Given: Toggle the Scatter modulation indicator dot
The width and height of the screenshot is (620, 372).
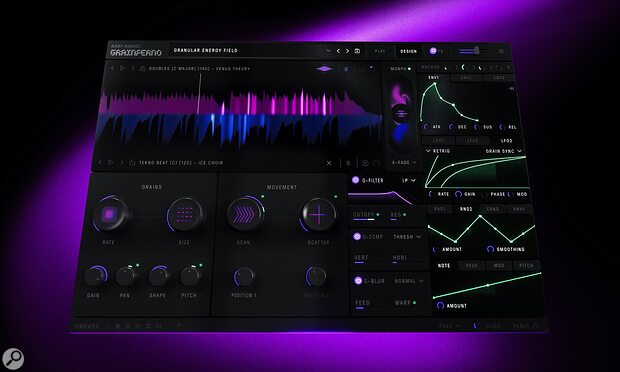Looking at the screenshot, I should pyautogui.click(x=336, y=196).
